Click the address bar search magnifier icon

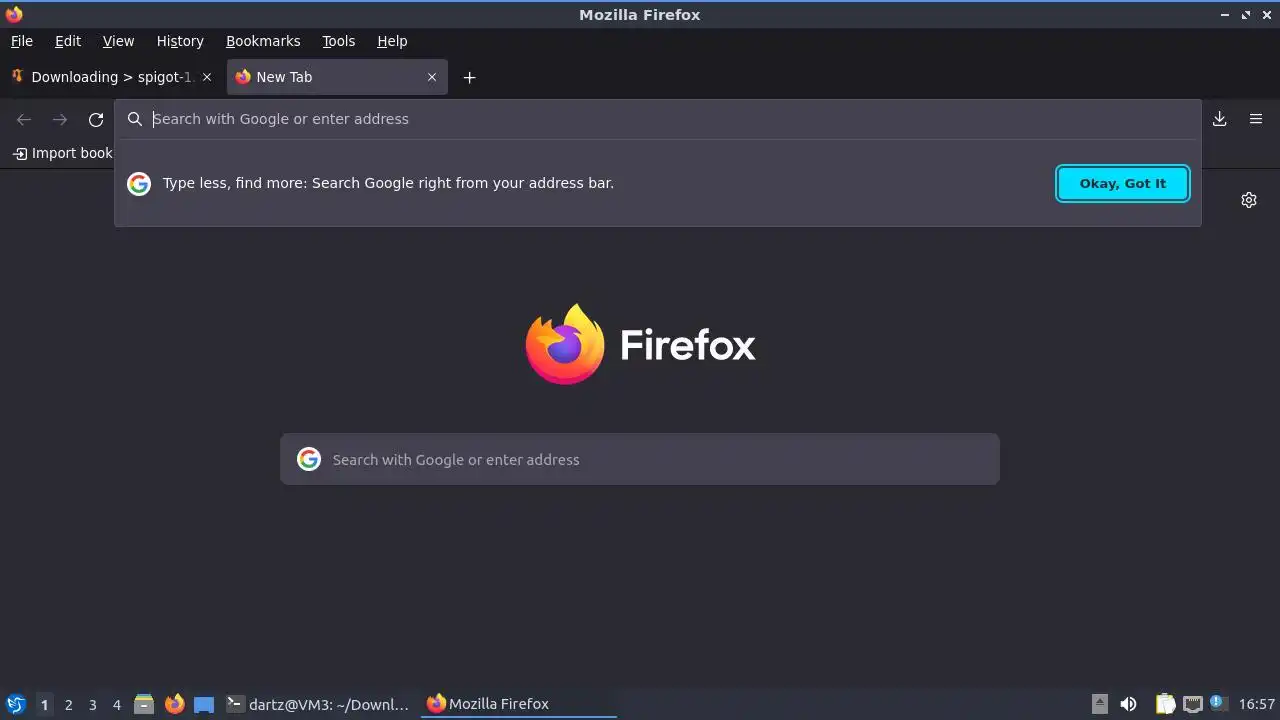[135, 119]
